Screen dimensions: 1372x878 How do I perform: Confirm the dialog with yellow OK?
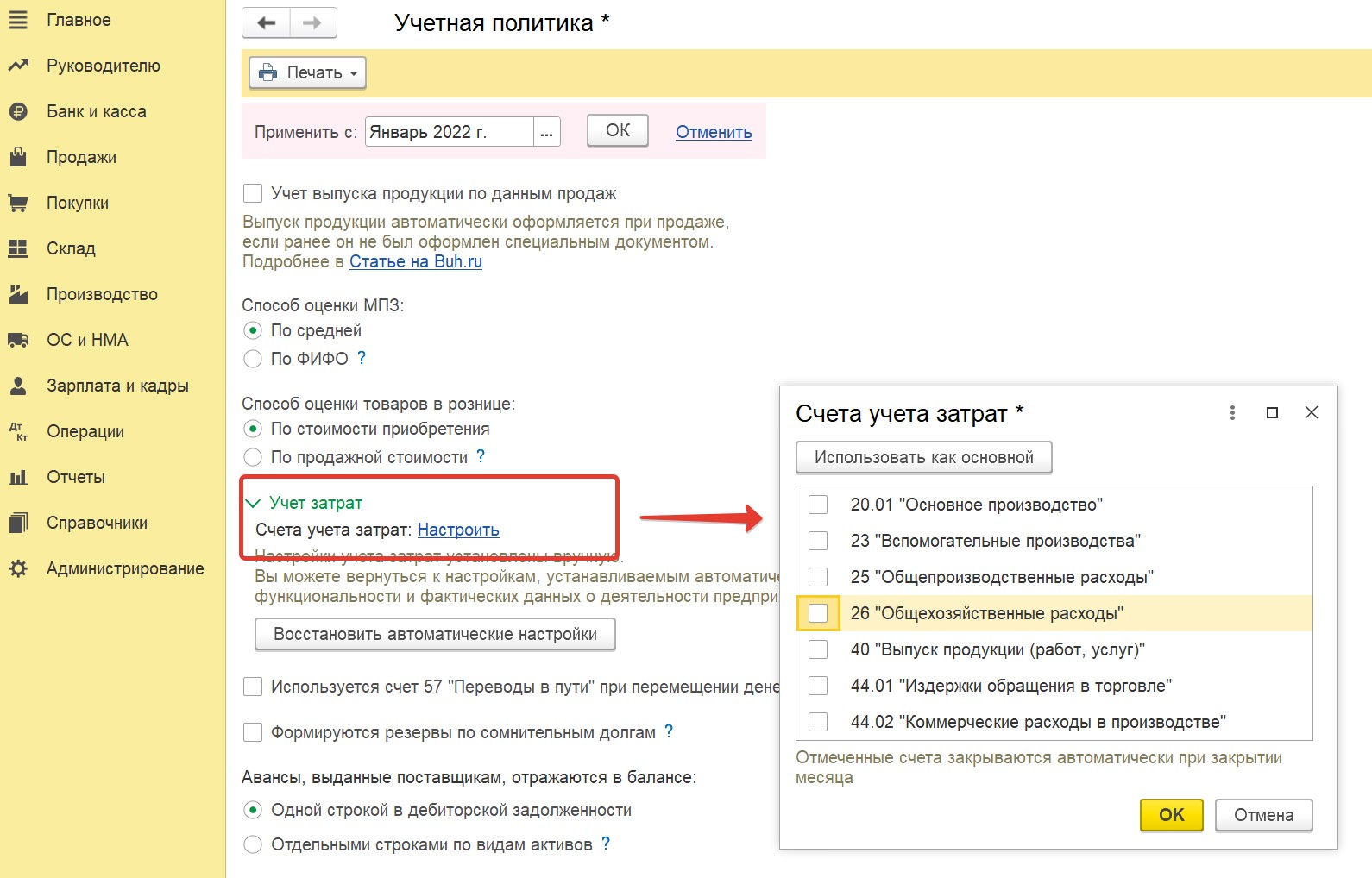tap(1172, 815)
